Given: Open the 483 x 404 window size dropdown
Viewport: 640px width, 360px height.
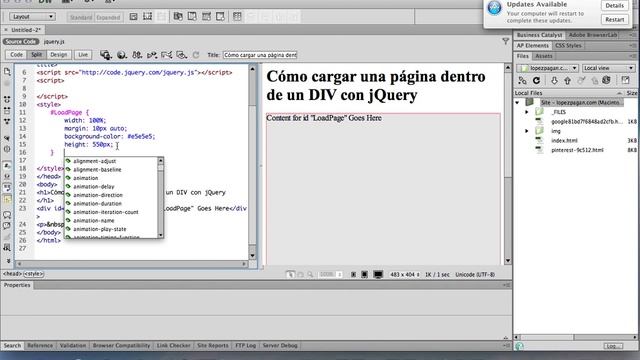Looking at the screenshot, I should [404, 275].
